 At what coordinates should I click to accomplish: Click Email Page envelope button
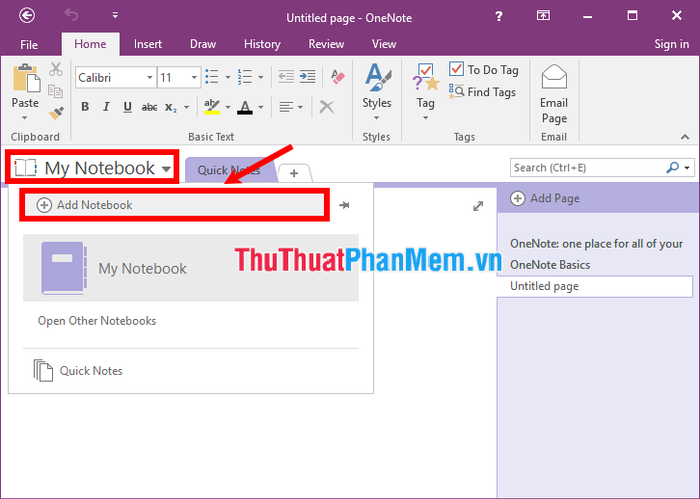coord(554,94)
